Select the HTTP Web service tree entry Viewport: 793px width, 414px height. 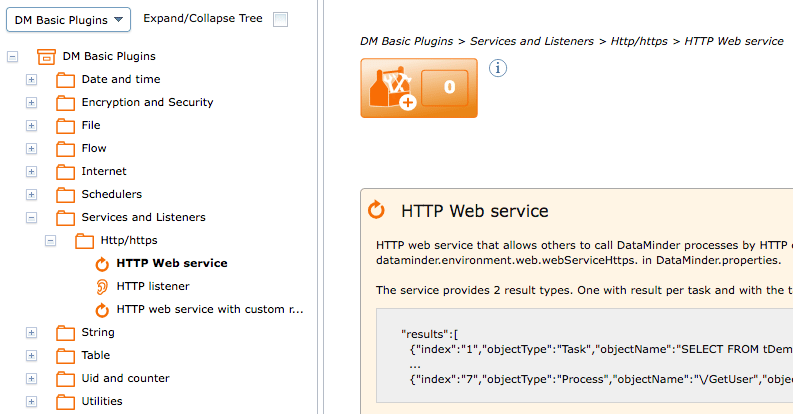(172, 263)
